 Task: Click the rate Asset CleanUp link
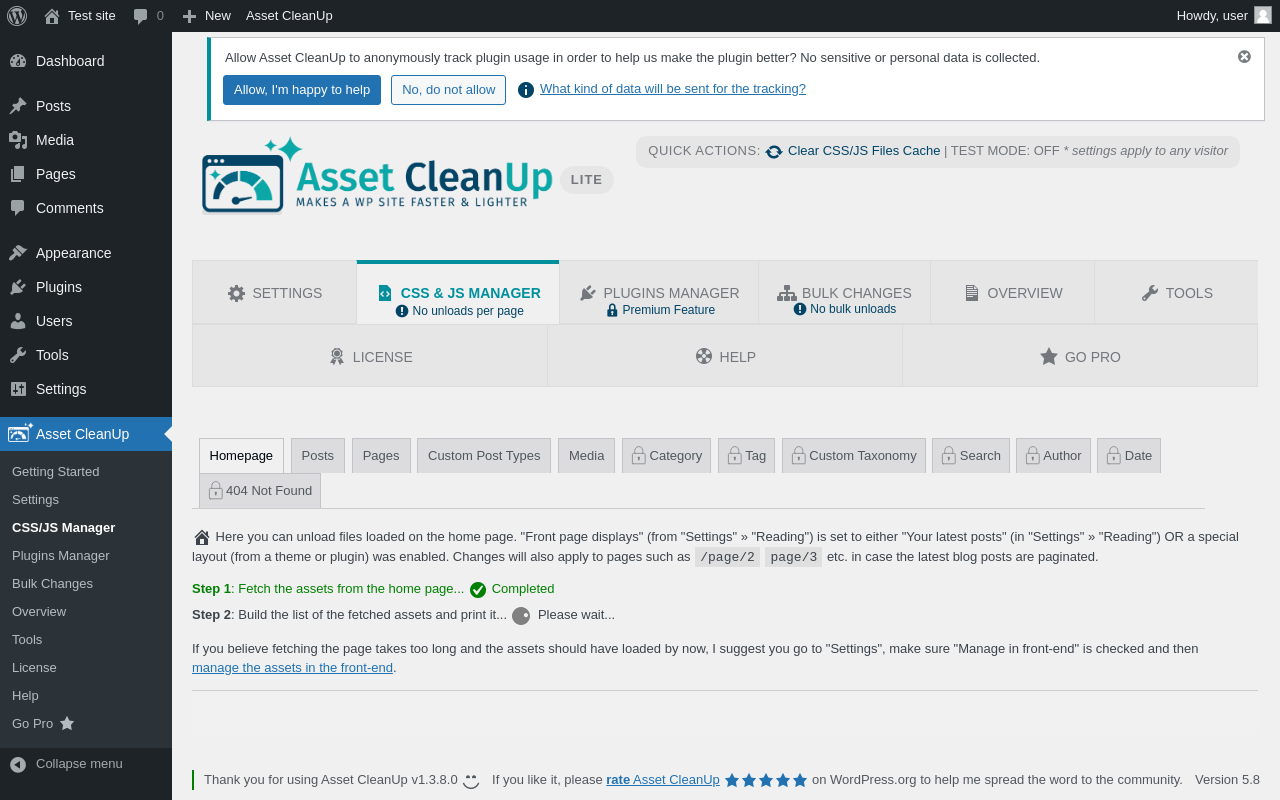tap(663, 780)
